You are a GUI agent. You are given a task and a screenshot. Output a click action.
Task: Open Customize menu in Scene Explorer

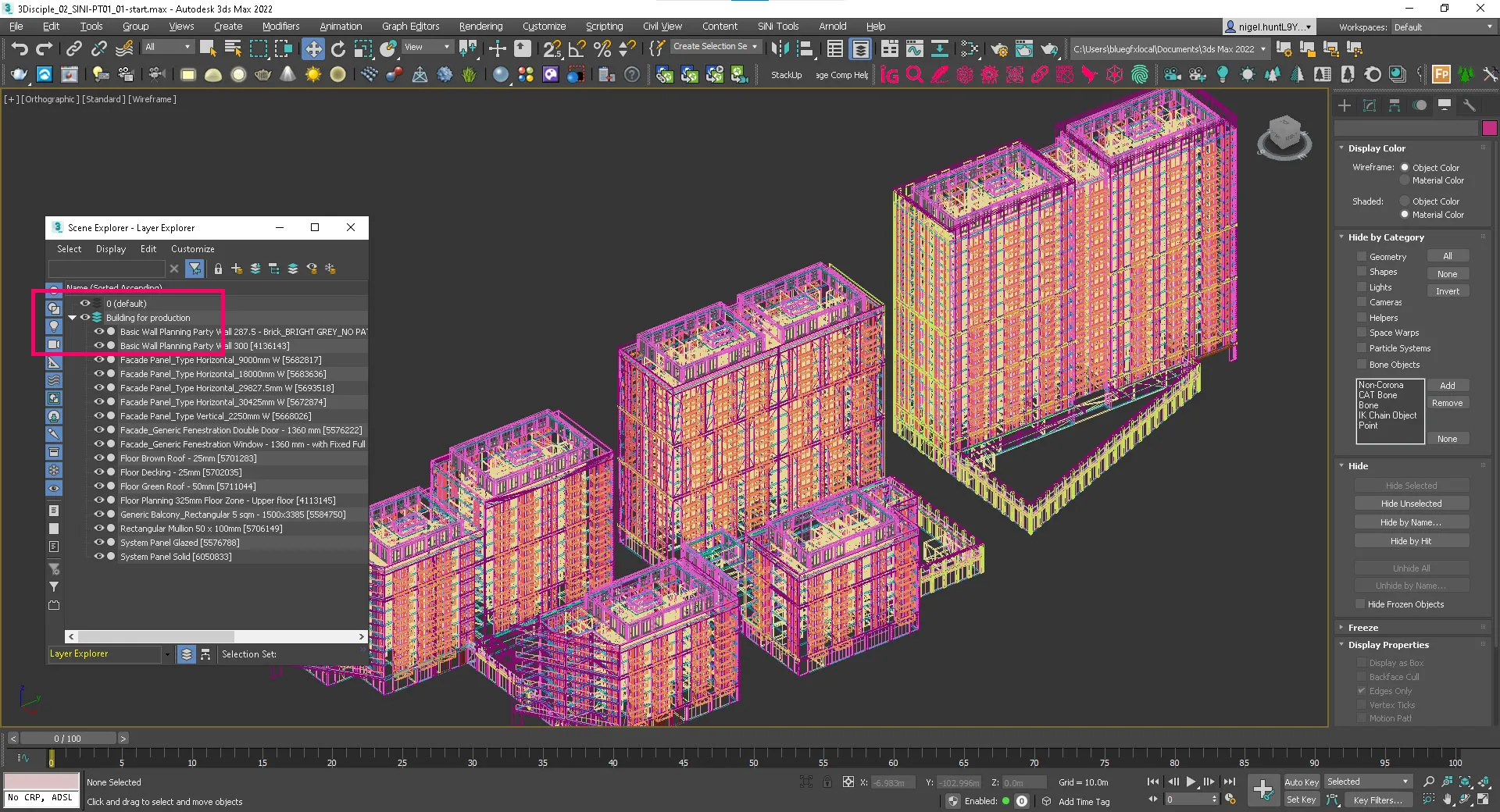coord(192,249)
